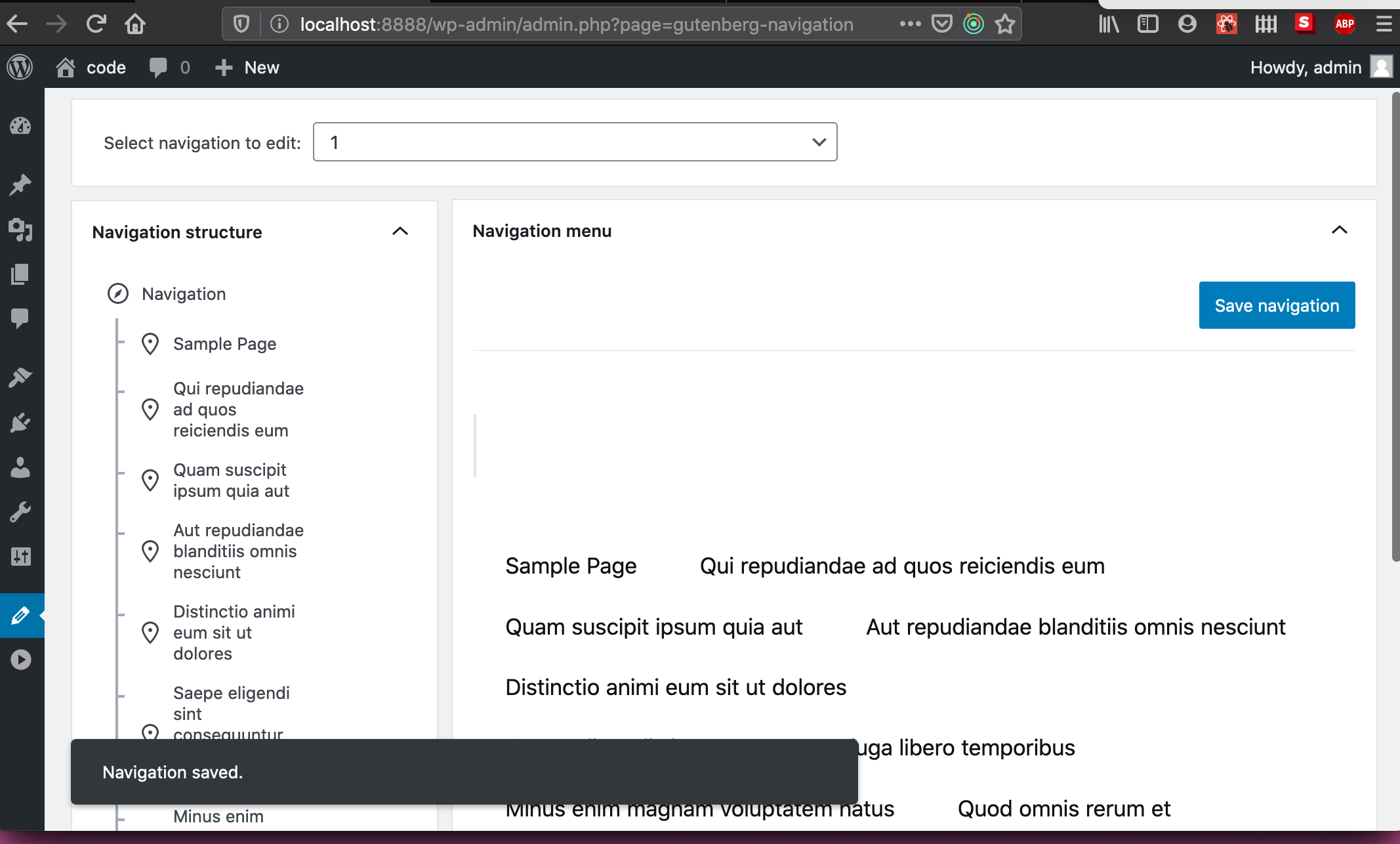Open the Plugins plug icon
This screenshot has width=1400, height=844.
click(x=20, y=423)
